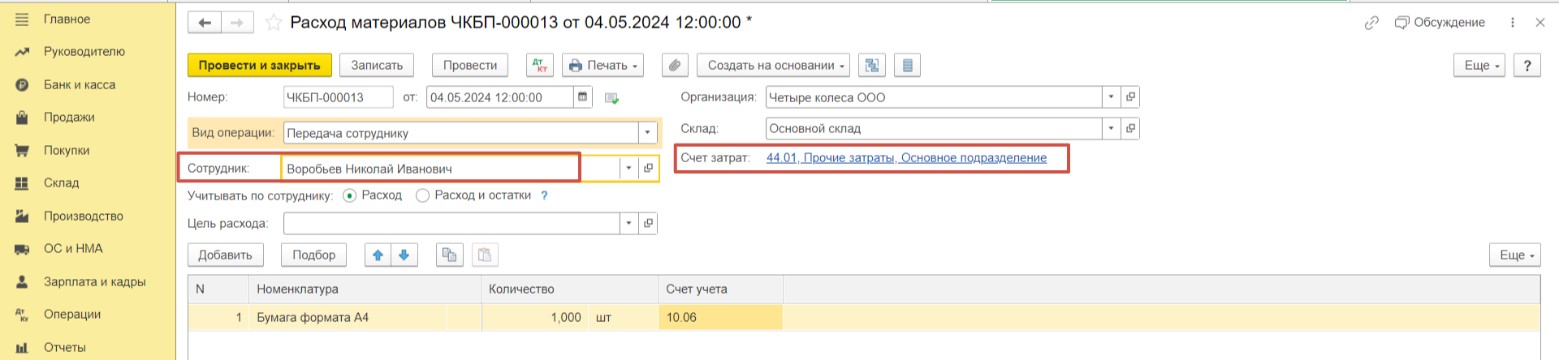This screenshot has height=360, width=1559.
Task: Click the document posted status icon
Action: (x=612, y=98)
